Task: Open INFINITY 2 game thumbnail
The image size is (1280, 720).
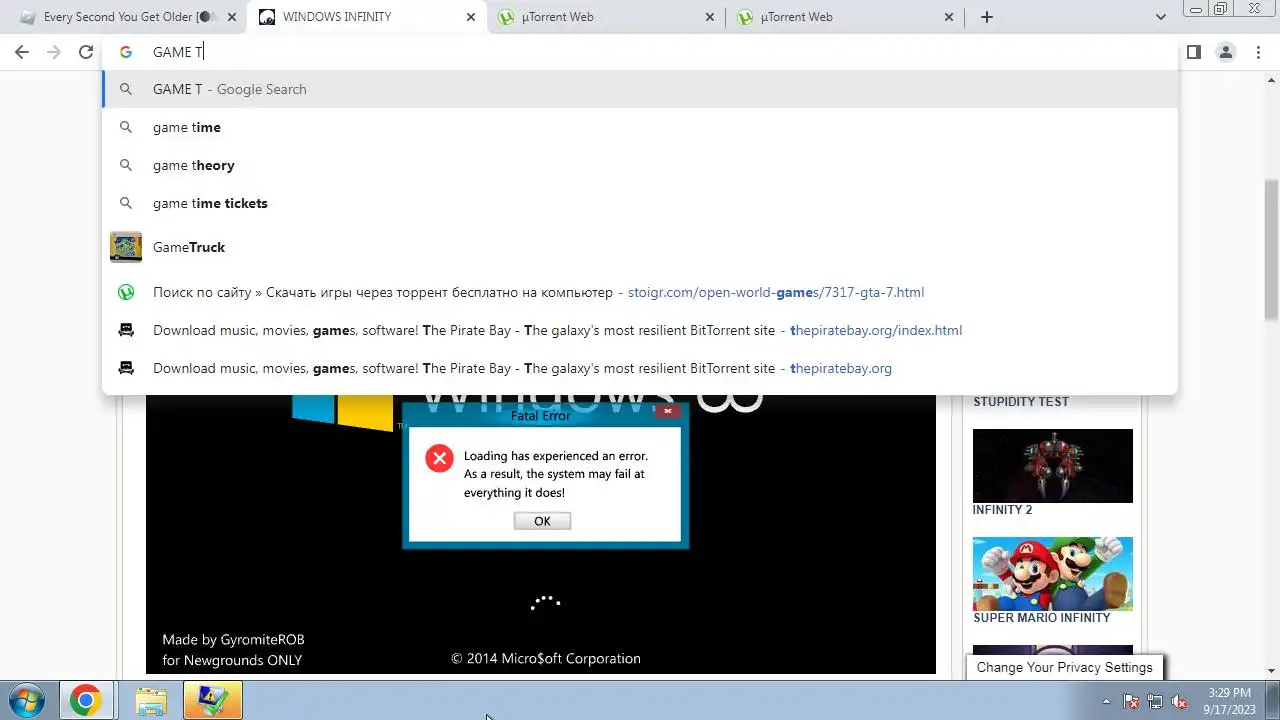Action: 1053,466
